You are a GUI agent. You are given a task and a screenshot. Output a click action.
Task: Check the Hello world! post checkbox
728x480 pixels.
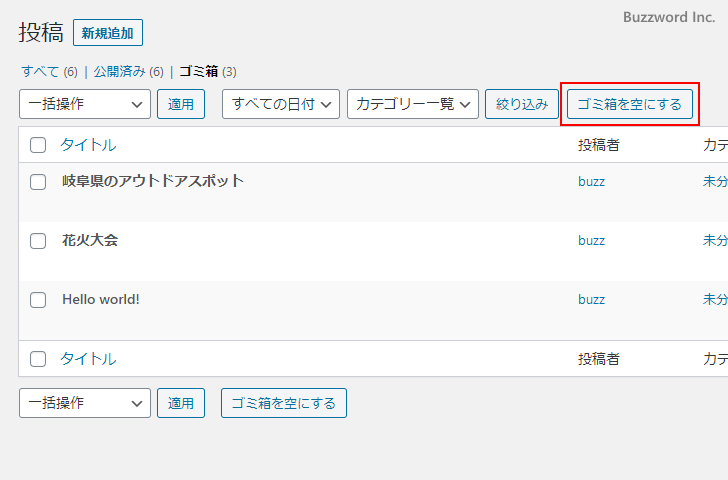38,300
